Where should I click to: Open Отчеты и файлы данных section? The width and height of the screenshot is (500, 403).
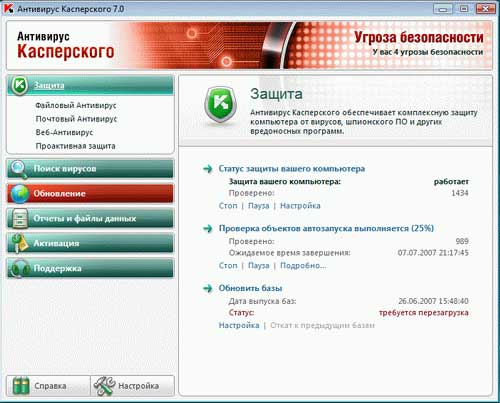coord(90,219)
